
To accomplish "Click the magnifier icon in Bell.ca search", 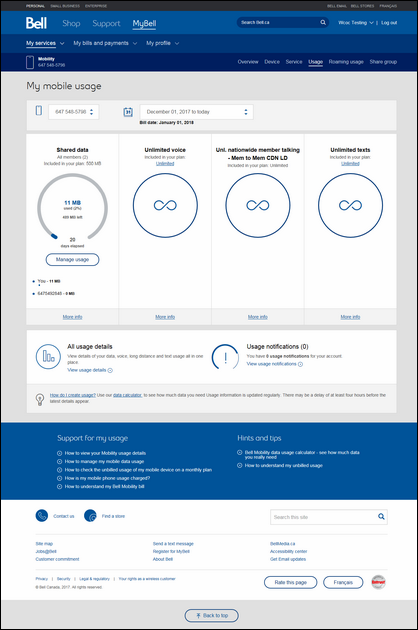I will (323, 22).
